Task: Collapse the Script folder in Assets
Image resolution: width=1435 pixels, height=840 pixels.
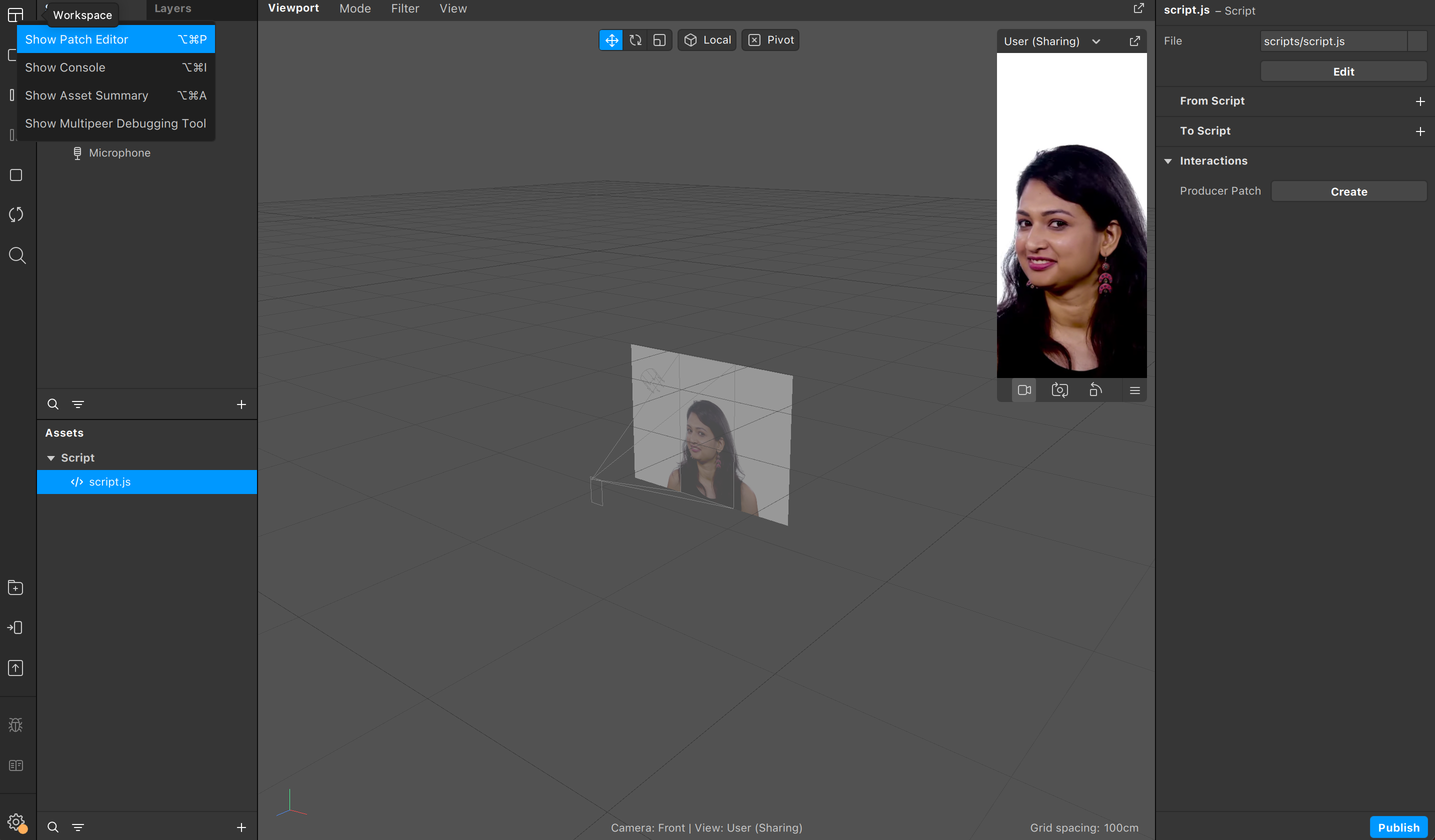Action: (x=50, y=458)
